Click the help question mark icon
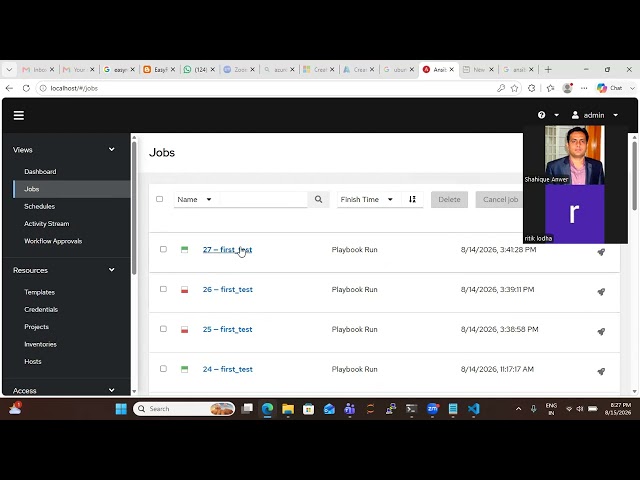The width and height of the screenshot is (640, 480). pyautogui.click(x=541, y=115)
